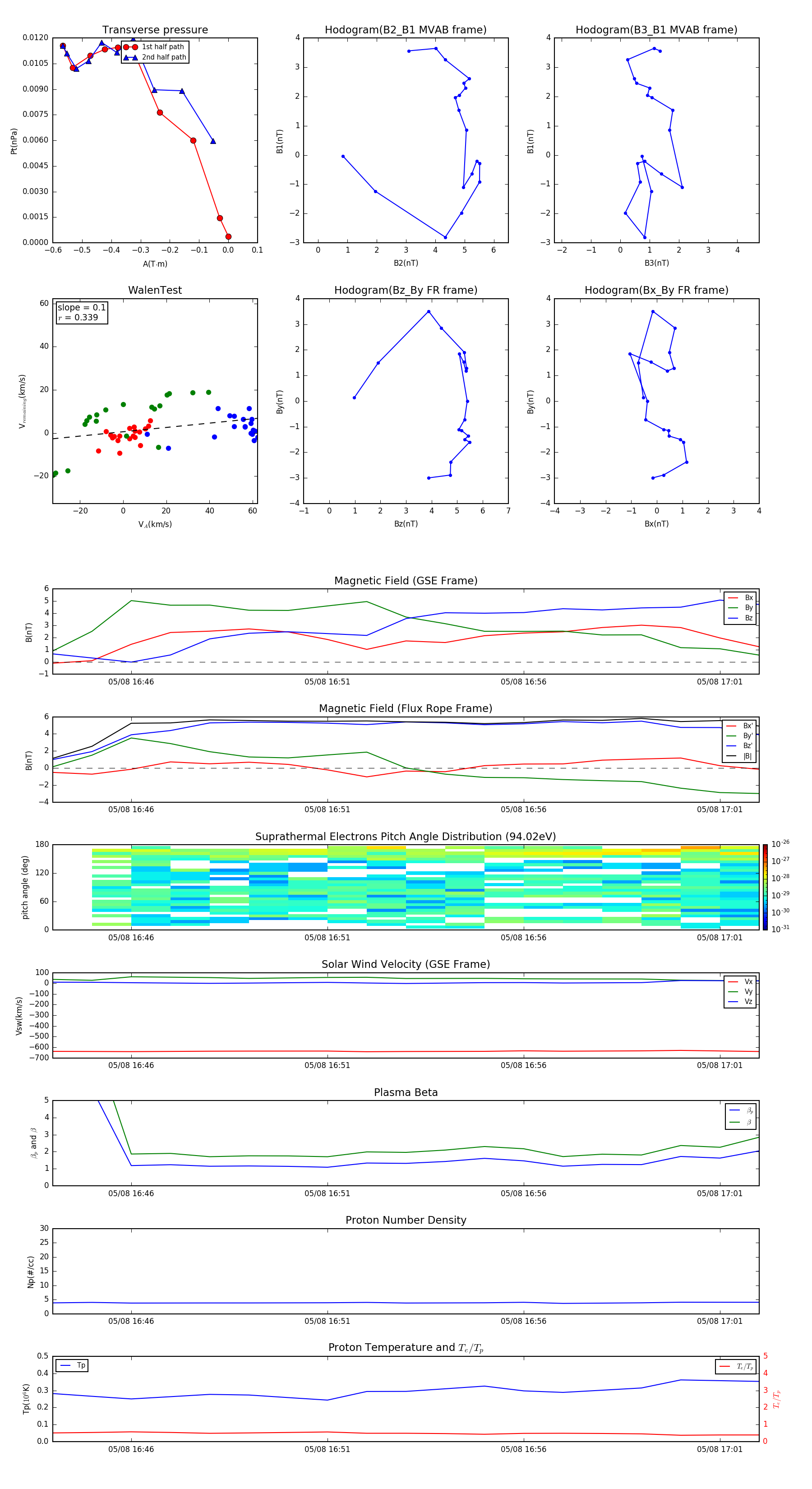Click the Bx(nT) x-axis label
The height and width of the screenshot is (1489, 812).
(656, 524)
